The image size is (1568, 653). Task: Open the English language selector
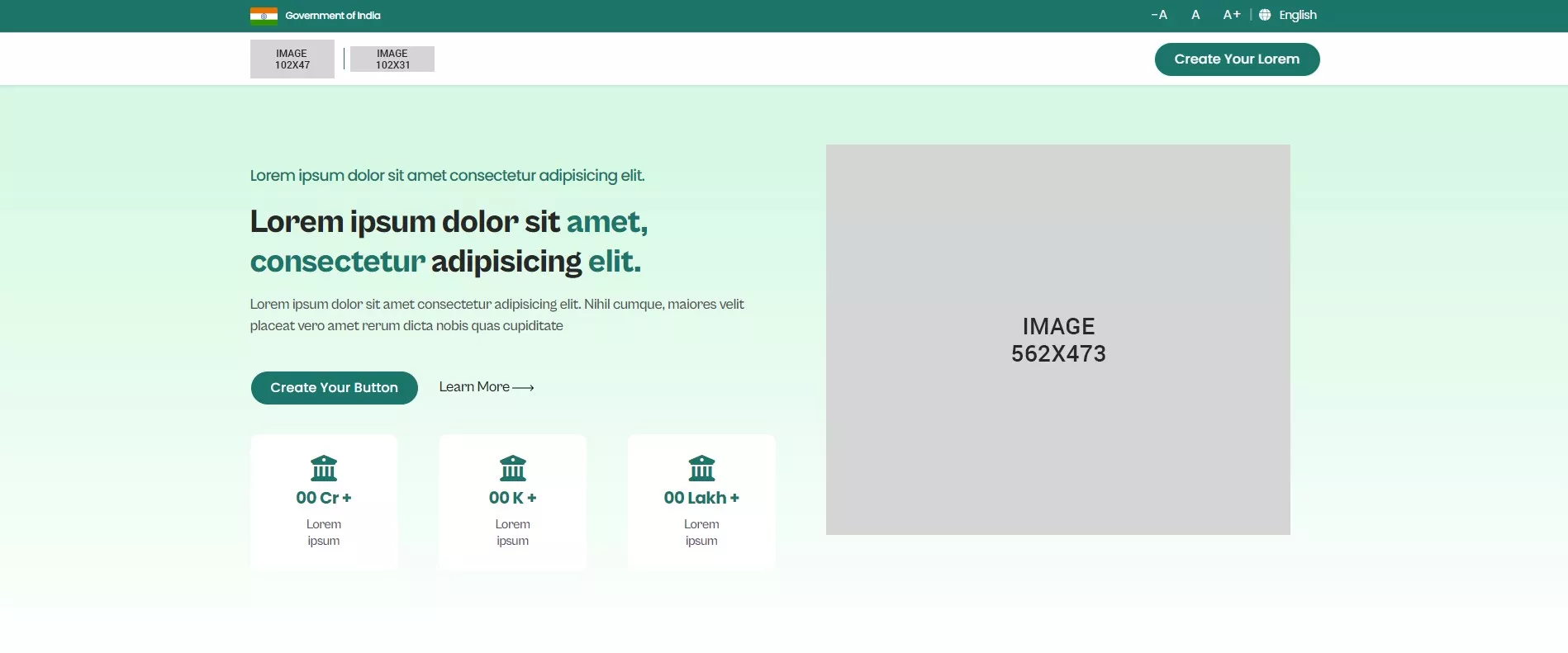(1298, 15)
